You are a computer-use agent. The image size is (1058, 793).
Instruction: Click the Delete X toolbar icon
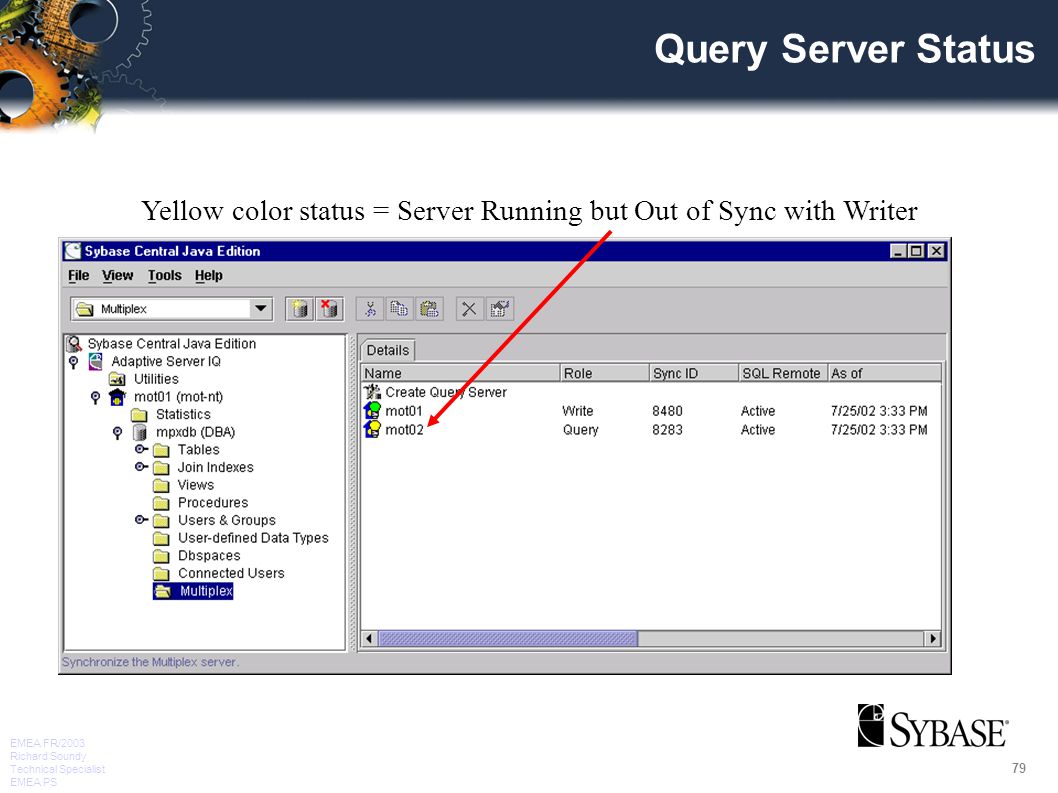(469, 309)
